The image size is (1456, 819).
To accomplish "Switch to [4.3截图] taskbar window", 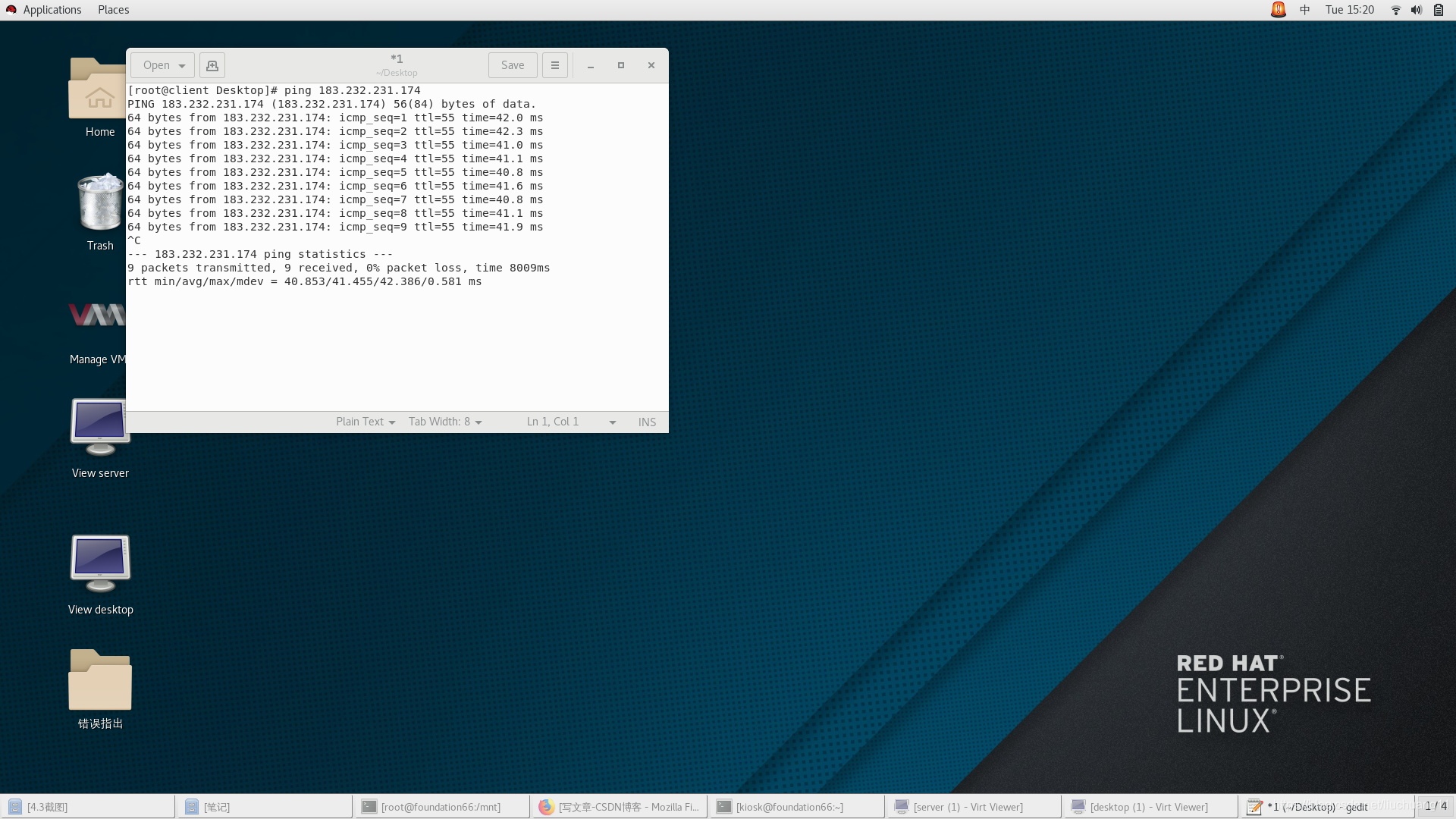I will click(x=88, y=807).
